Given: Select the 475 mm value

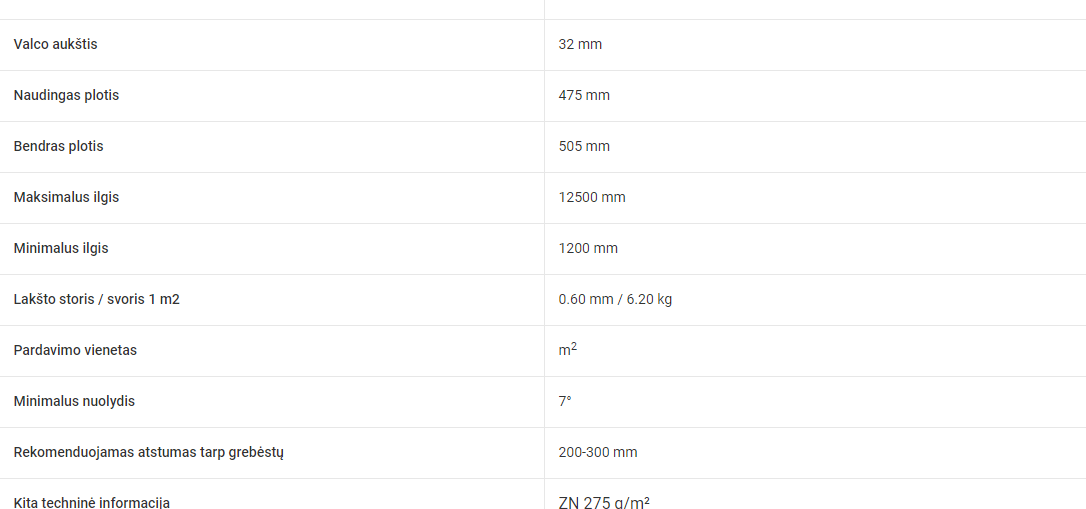Looking at the screenshot, I should pos(584,95).
